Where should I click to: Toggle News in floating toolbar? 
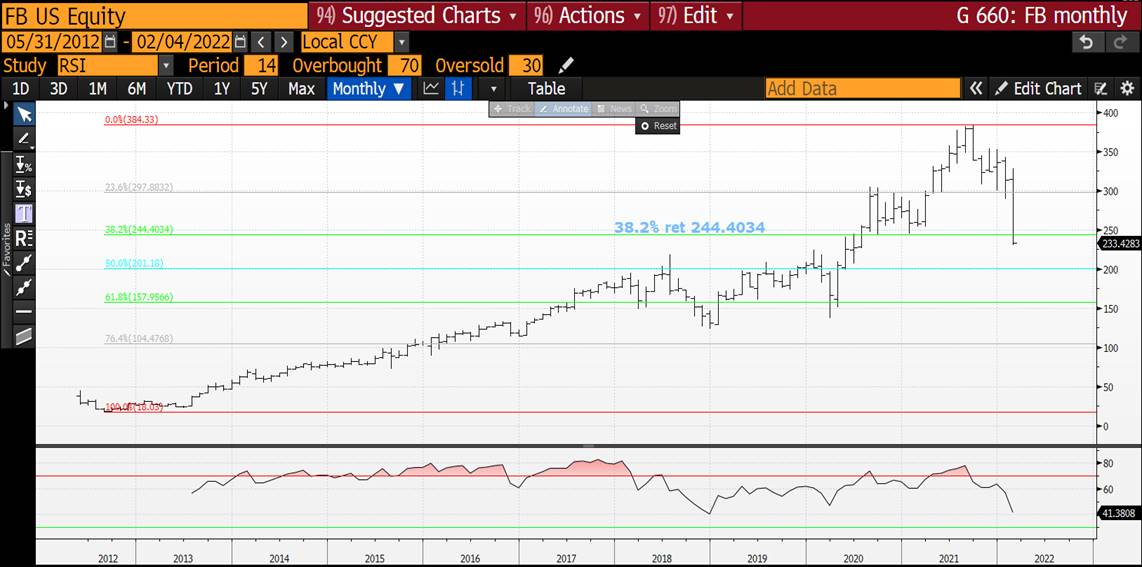pyautogui.click(x=613, y=108)
